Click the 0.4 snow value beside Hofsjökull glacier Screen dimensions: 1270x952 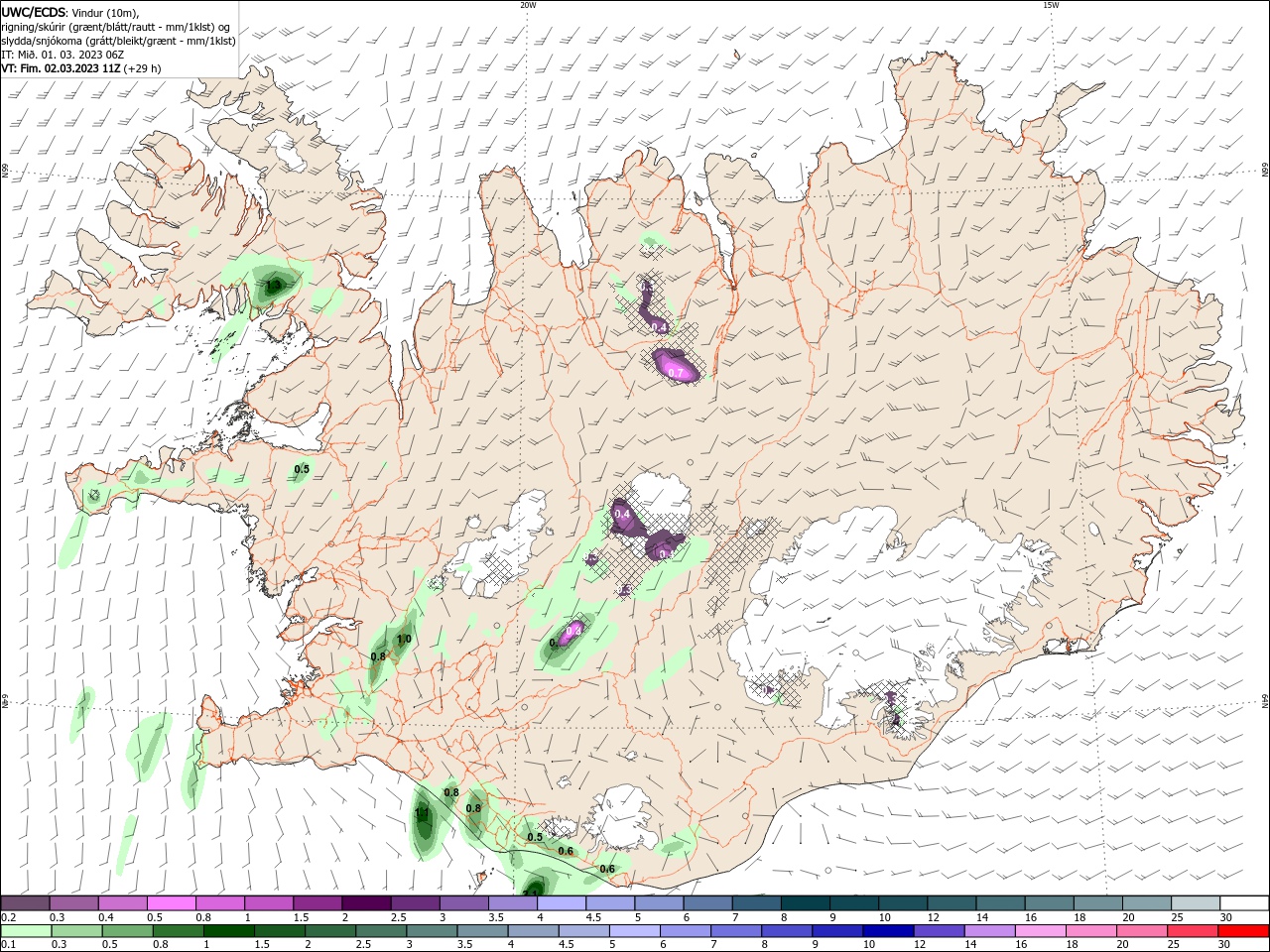tap(622, 514)
